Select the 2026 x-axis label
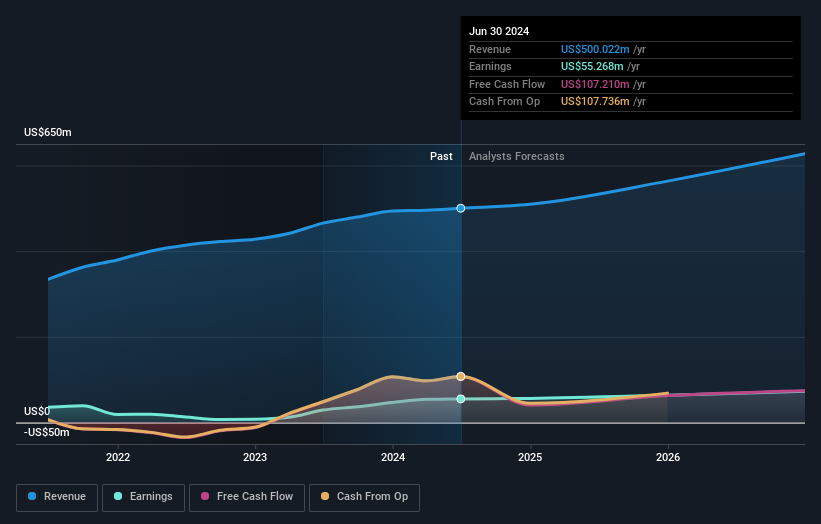Screen dimensions: 821x524 pos(668,457)
